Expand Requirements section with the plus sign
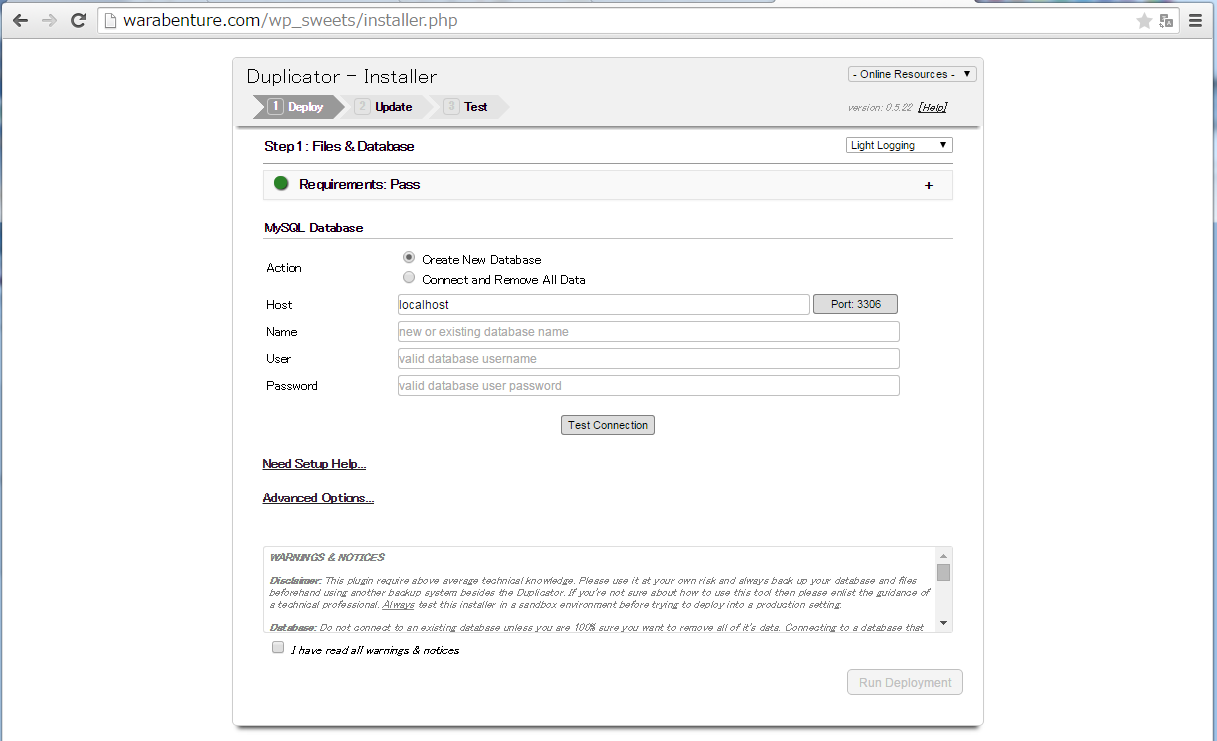Viewport: 1217px width, 741px height. pos(929,185)
